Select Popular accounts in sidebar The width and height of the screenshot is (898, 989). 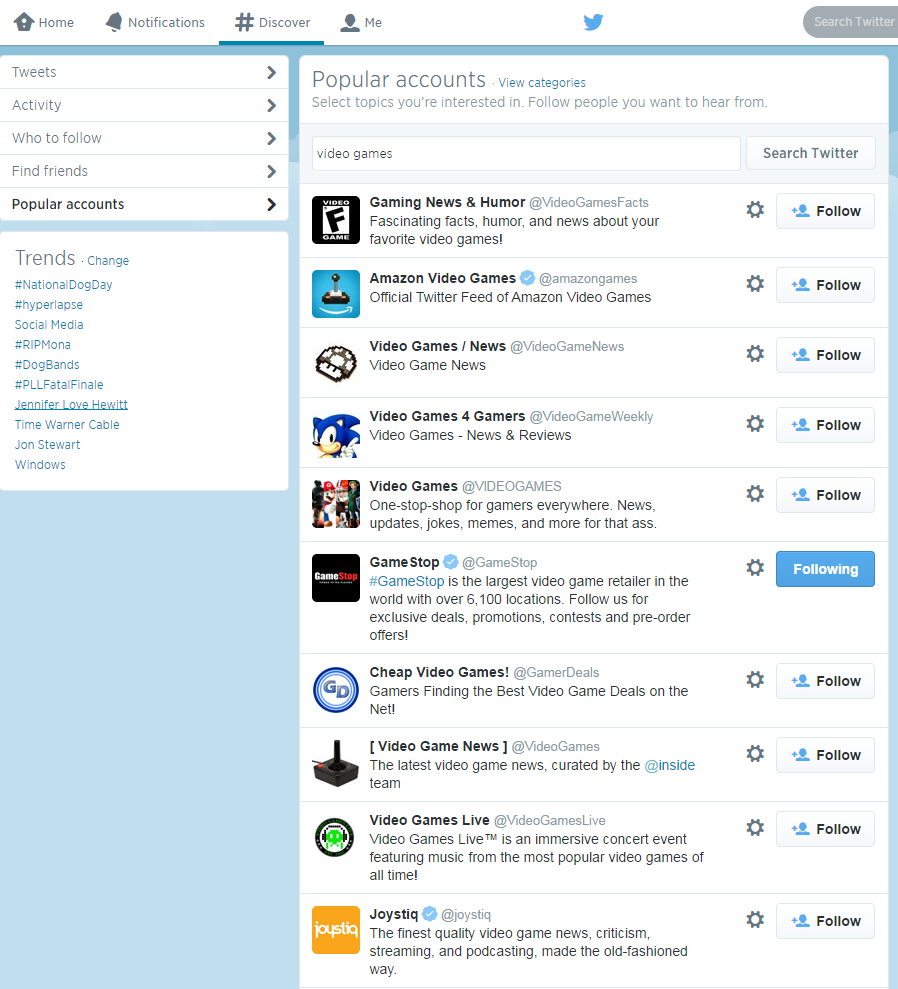coord(144,204)
